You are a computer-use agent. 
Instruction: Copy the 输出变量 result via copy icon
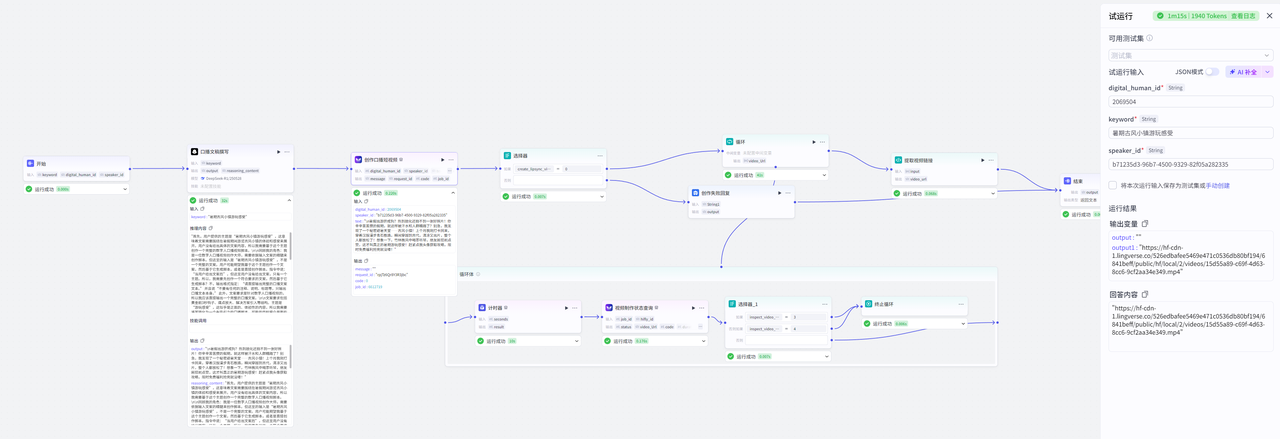(x=1145, y=223)
